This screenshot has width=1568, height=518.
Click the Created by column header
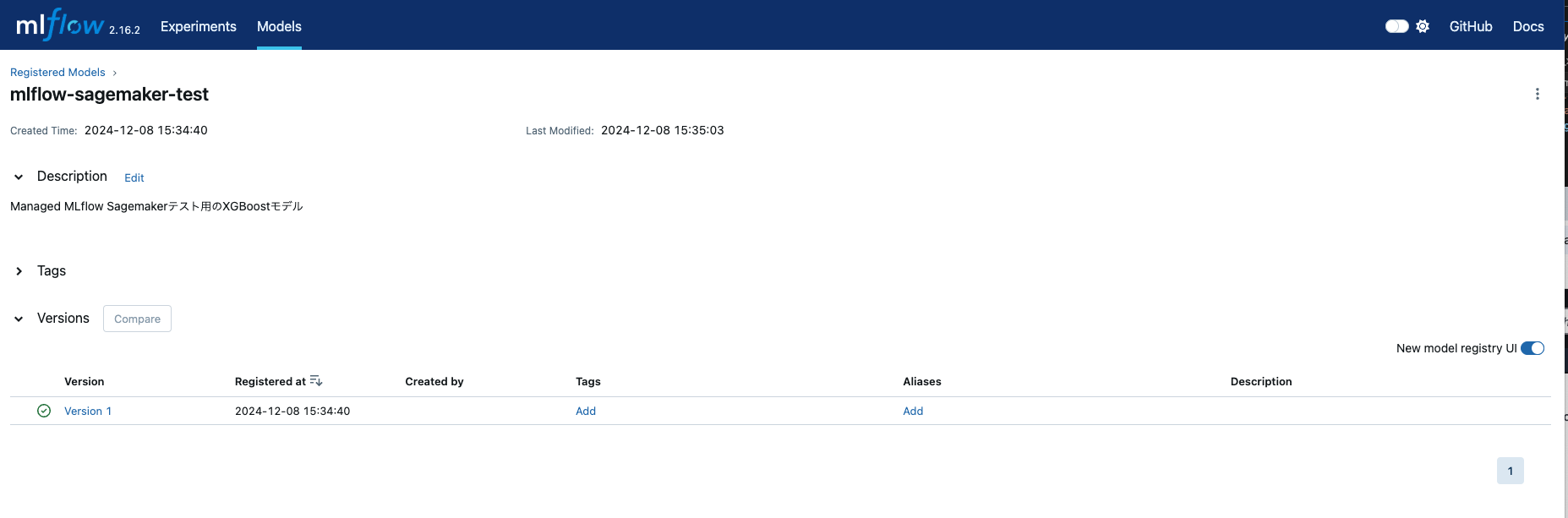click(x=434, y=381)
